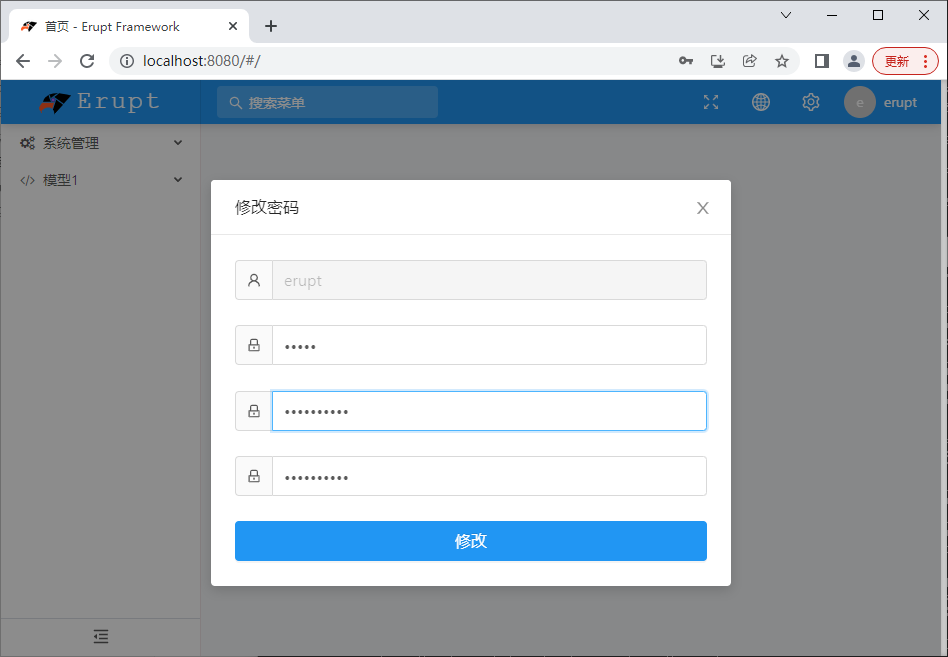Reload the page with refresh icon
This screenshot has height=657, width=948.
point(87,61)
